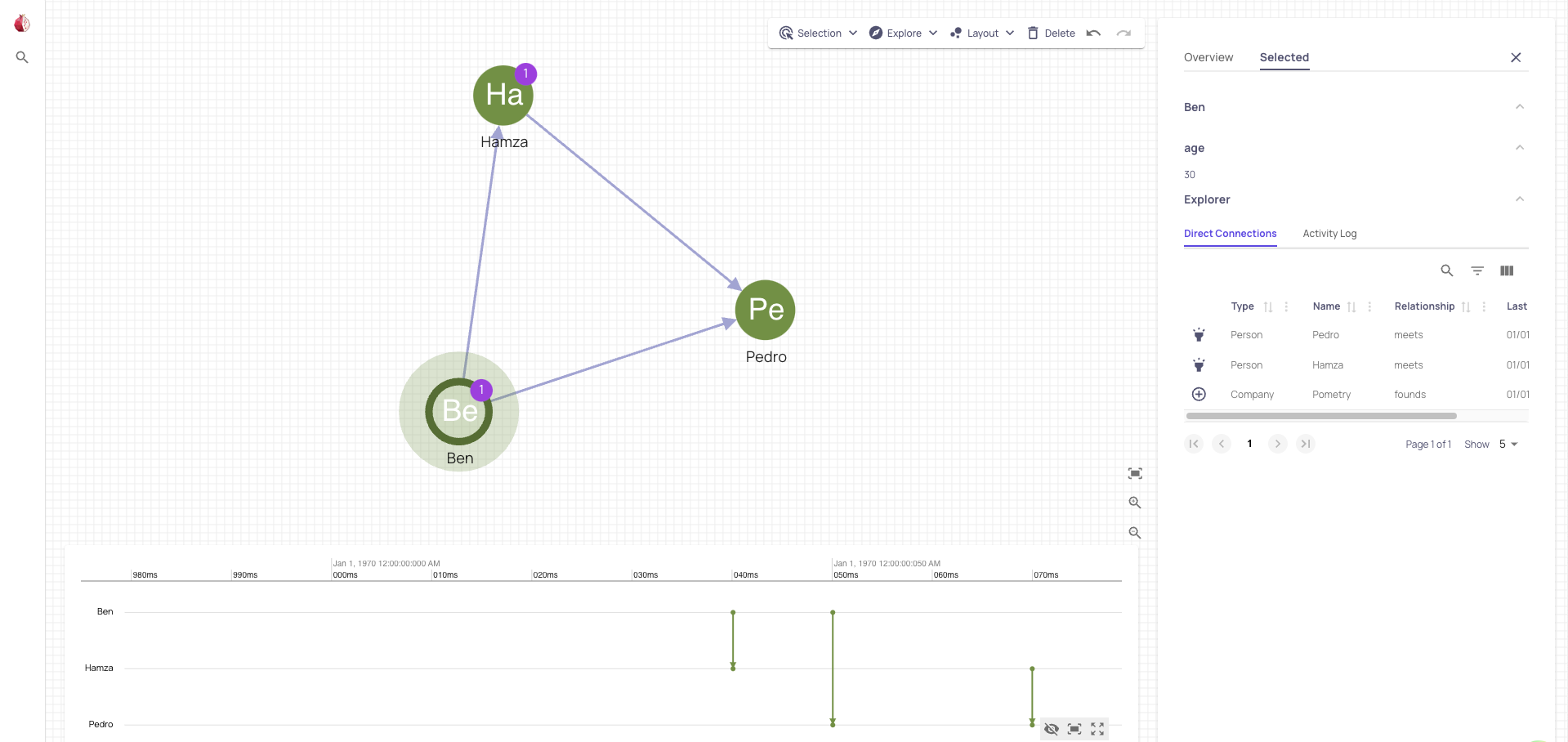Collapse the Explorer section
Screen dimensions: 1568x742
point(1520,199)
